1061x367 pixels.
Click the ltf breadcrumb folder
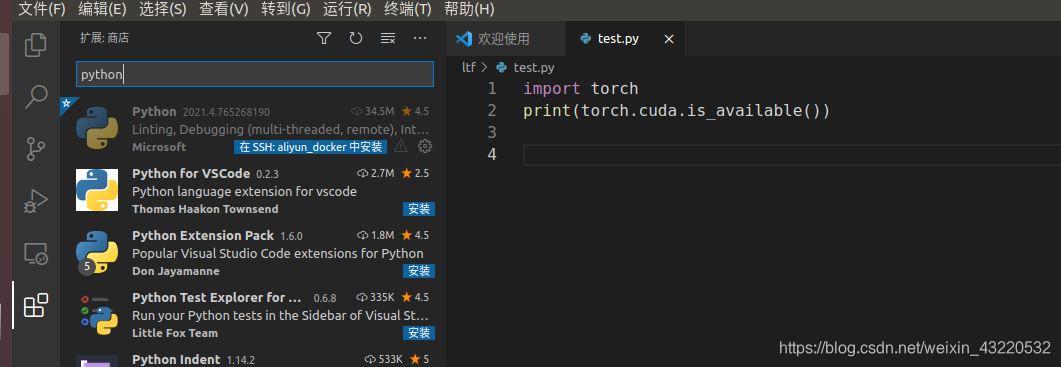tap(469, 67)
